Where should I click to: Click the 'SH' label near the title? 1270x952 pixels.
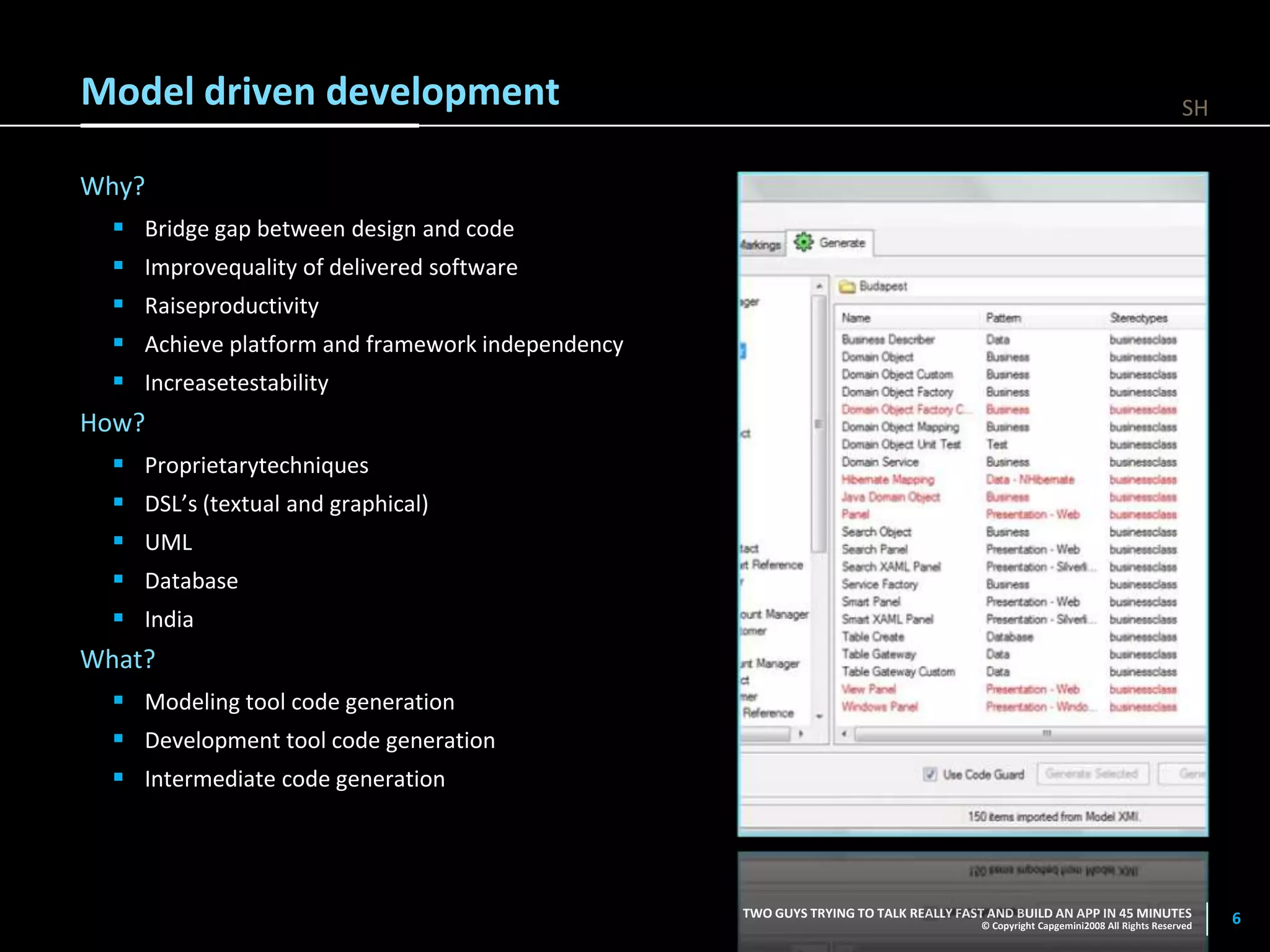pos(1194,108)
